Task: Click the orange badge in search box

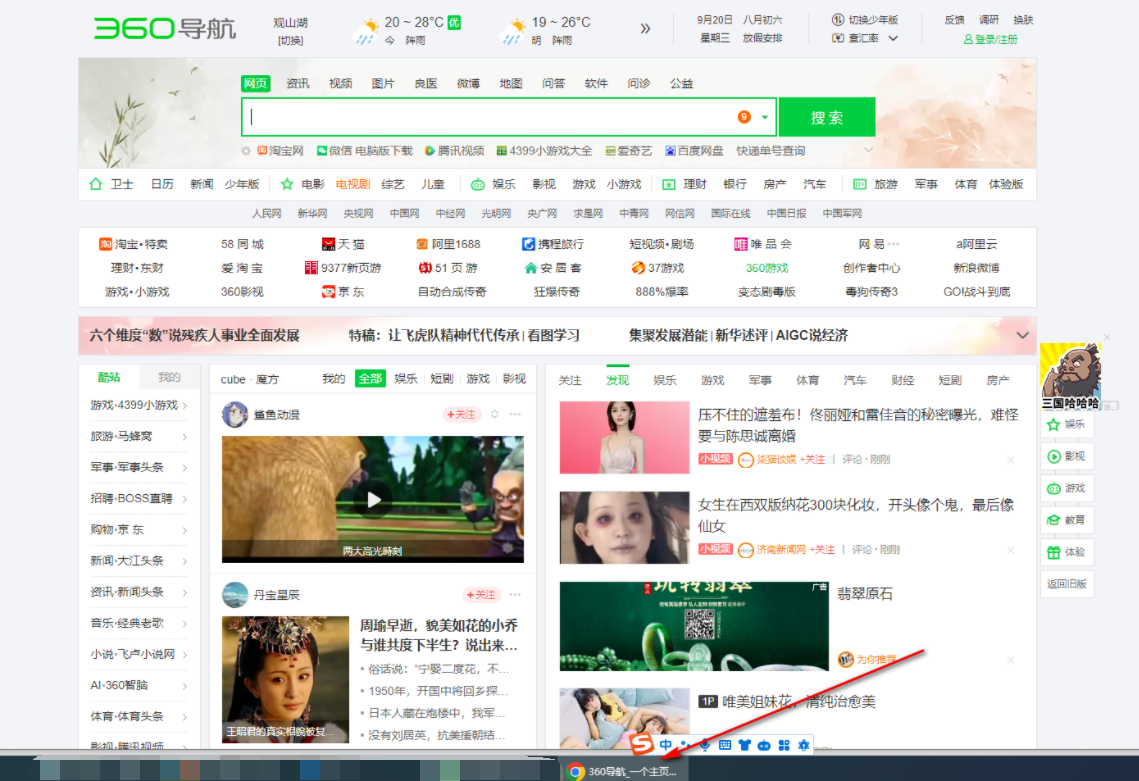Action: tap(744, 117)
